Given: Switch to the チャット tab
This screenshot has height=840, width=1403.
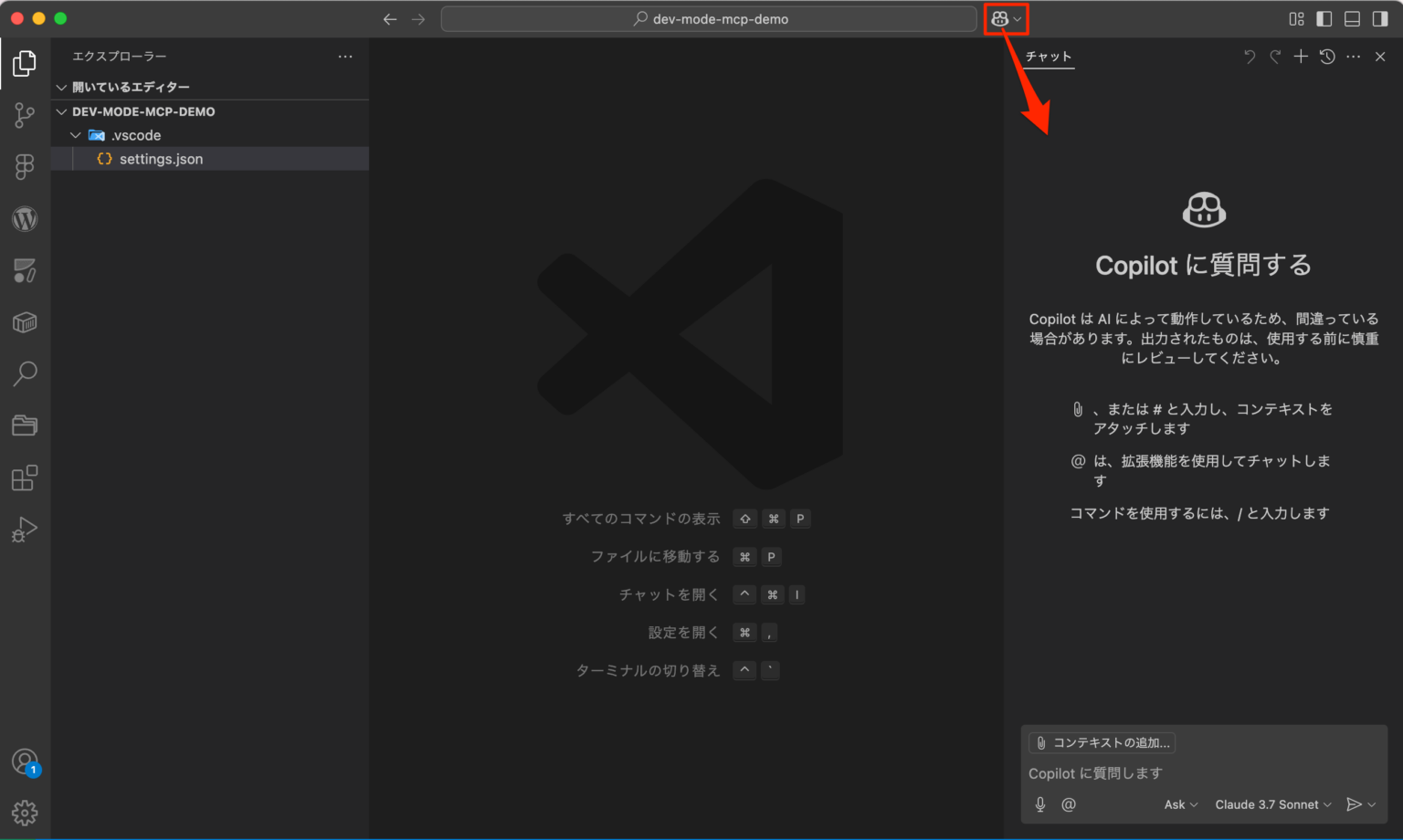Looking at the screenshot, I should pos(1047,56).
